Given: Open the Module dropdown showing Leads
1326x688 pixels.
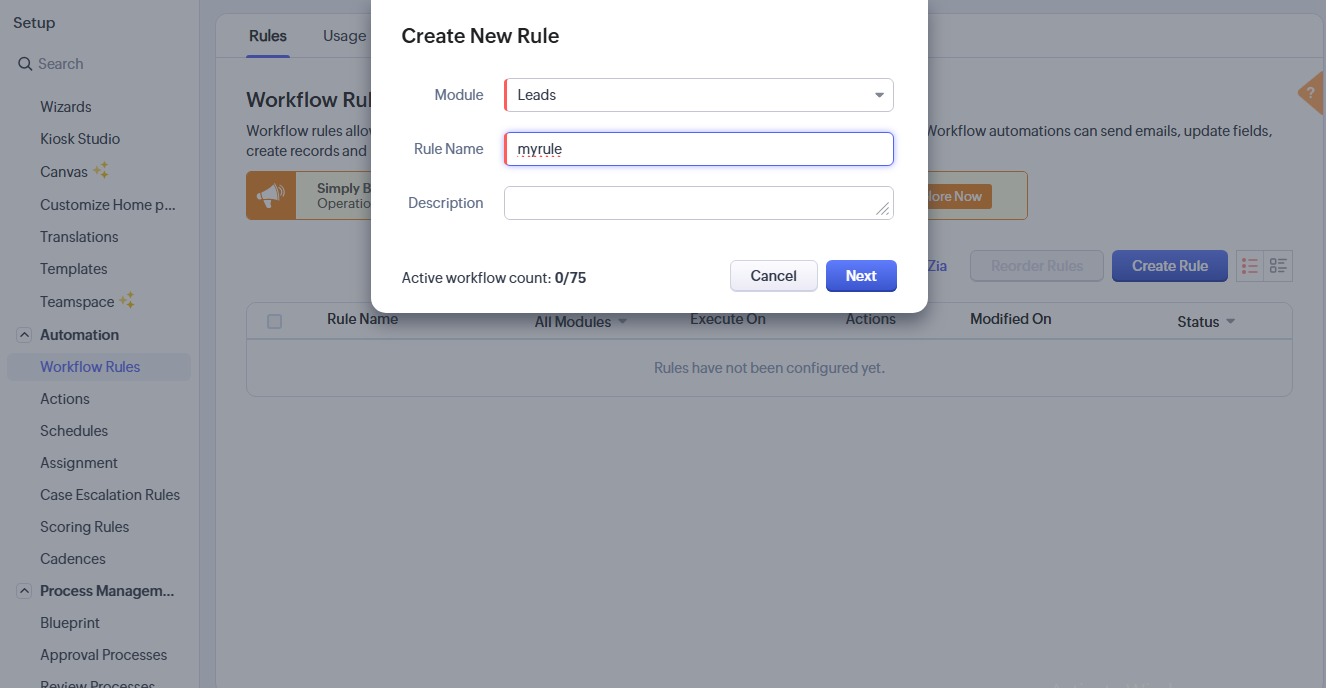Looking at the screenshot, I should pos(698,95).
